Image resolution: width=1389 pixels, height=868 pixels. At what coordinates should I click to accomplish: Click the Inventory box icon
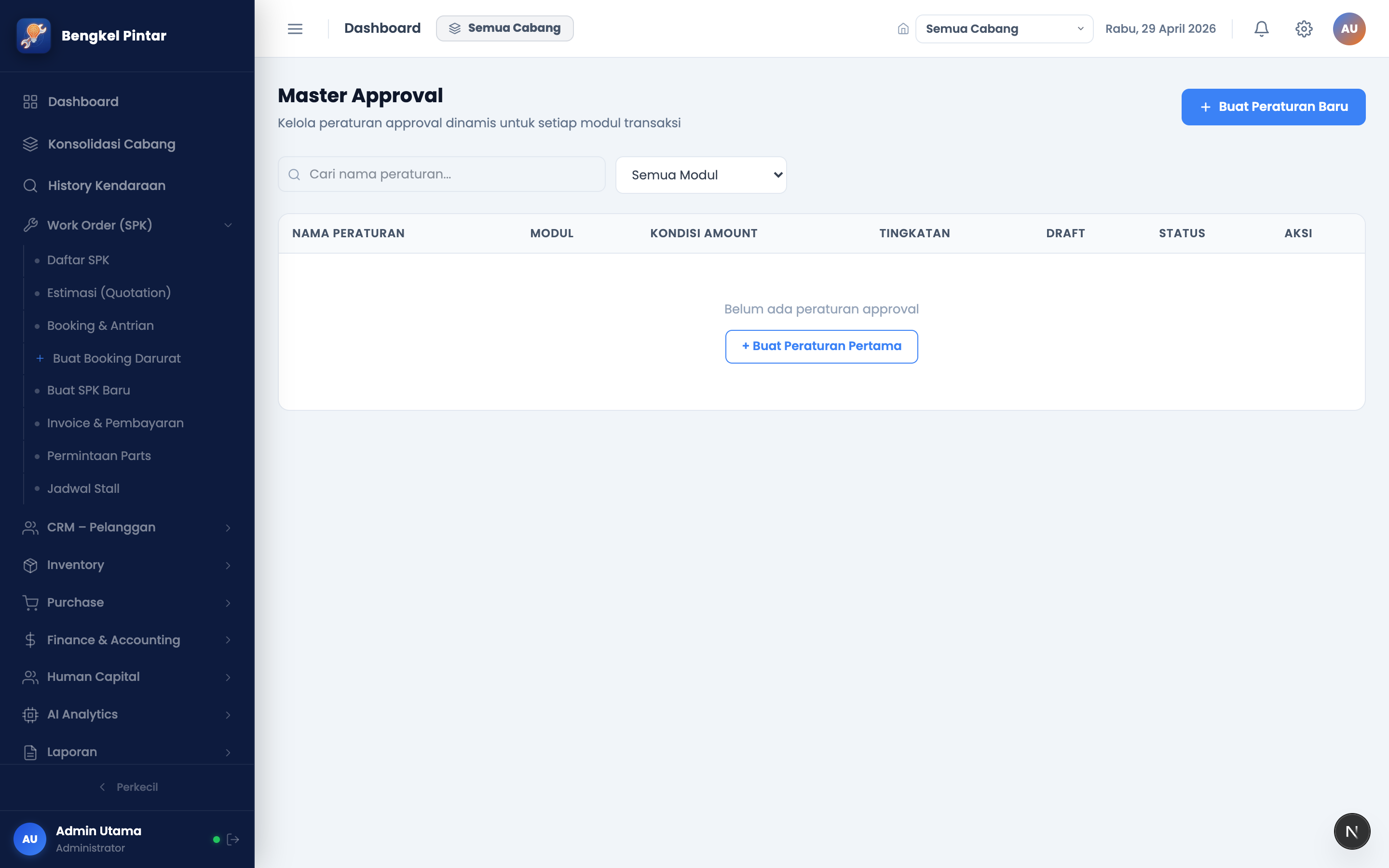pos(30,566)
